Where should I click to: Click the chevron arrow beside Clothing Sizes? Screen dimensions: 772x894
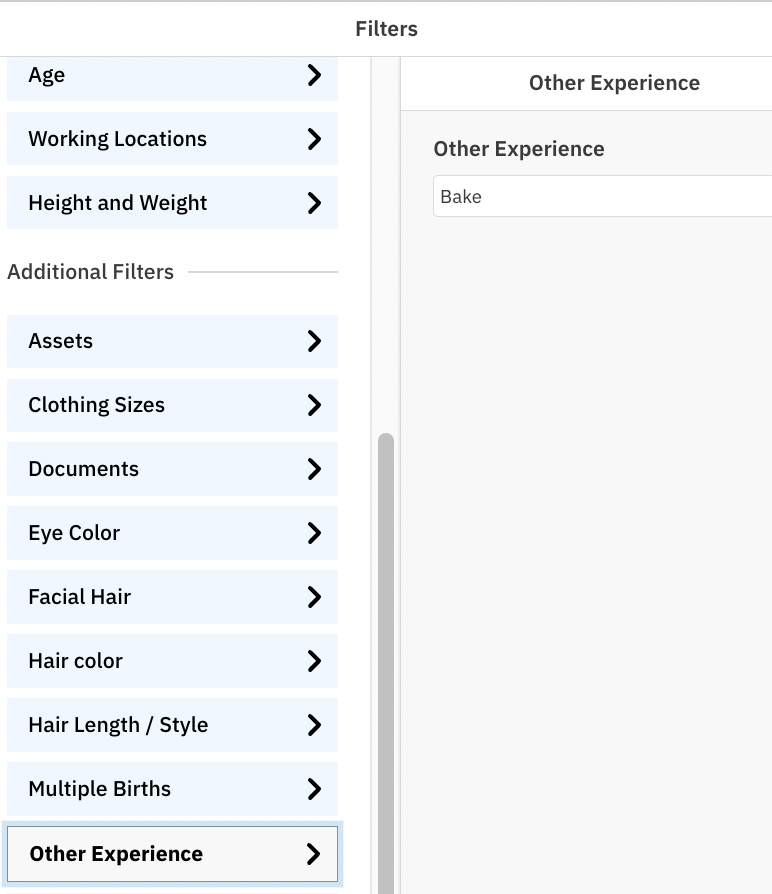314,405
